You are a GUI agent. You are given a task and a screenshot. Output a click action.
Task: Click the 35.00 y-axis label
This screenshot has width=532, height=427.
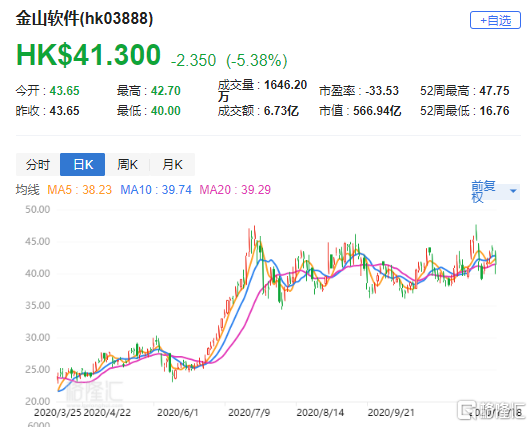point(38,305)
